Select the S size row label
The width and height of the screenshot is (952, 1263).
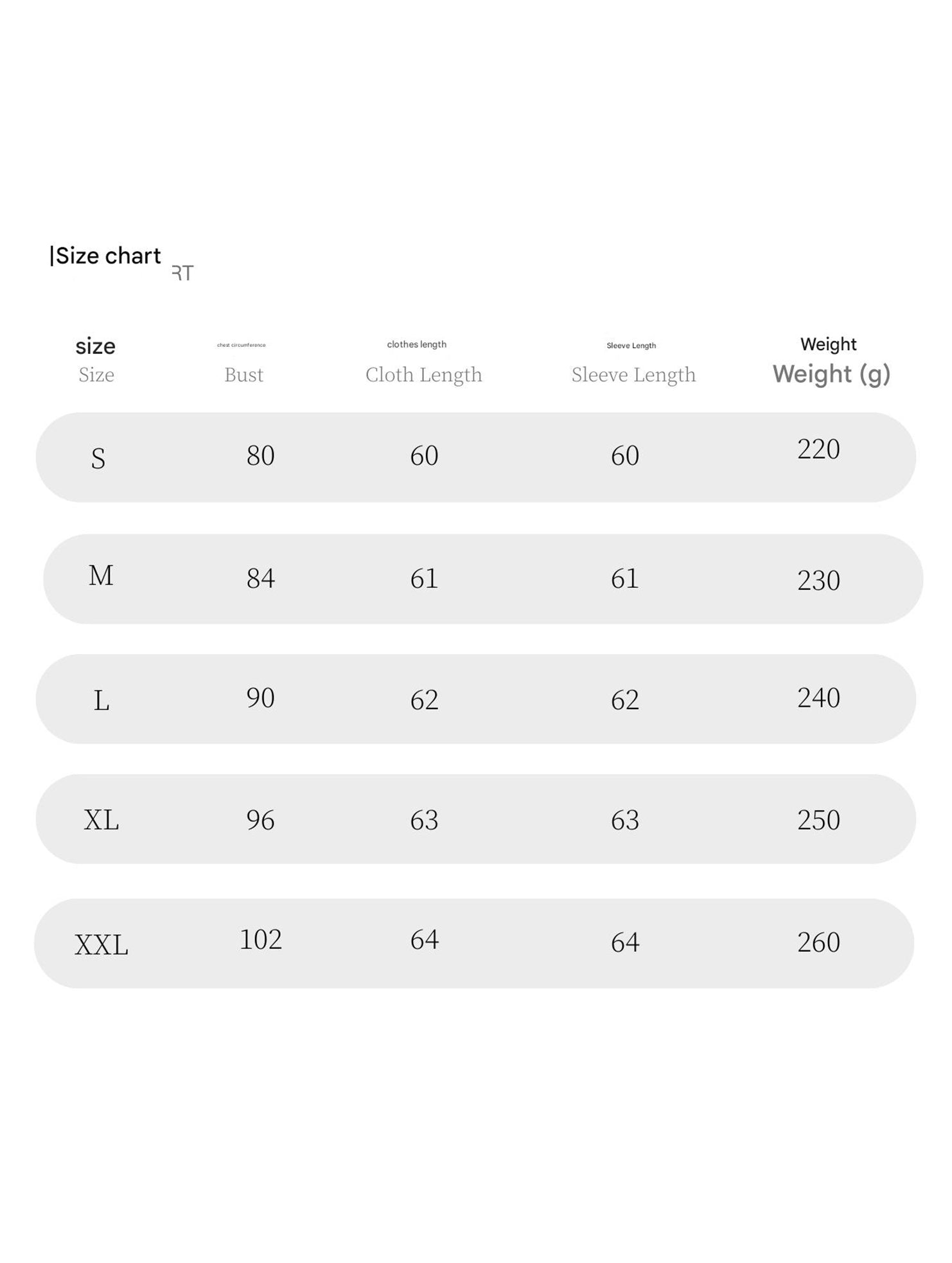point(98,459)
